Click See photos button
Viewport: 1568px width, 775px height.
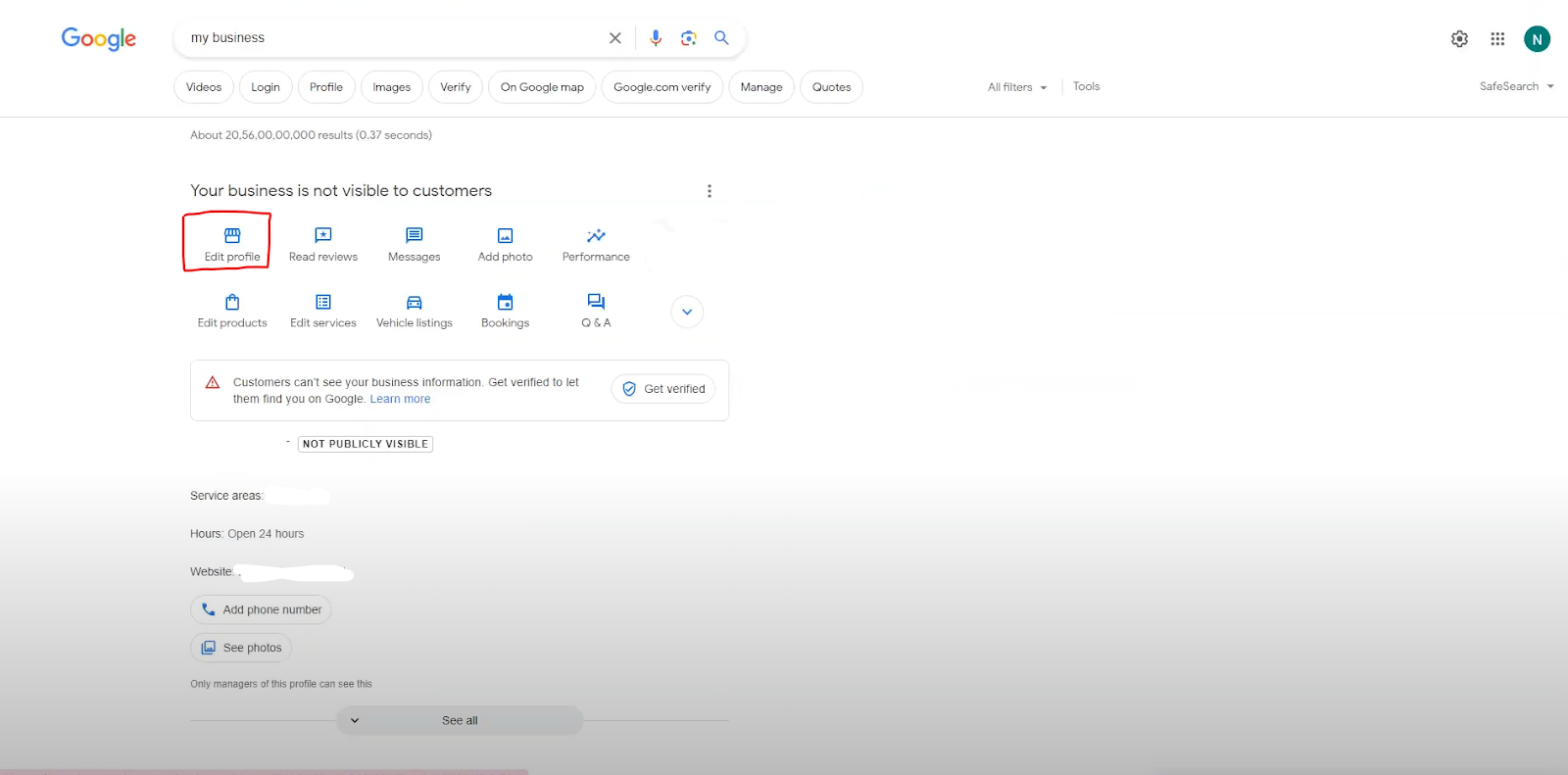pyautogui.click(x=241, y=648)
